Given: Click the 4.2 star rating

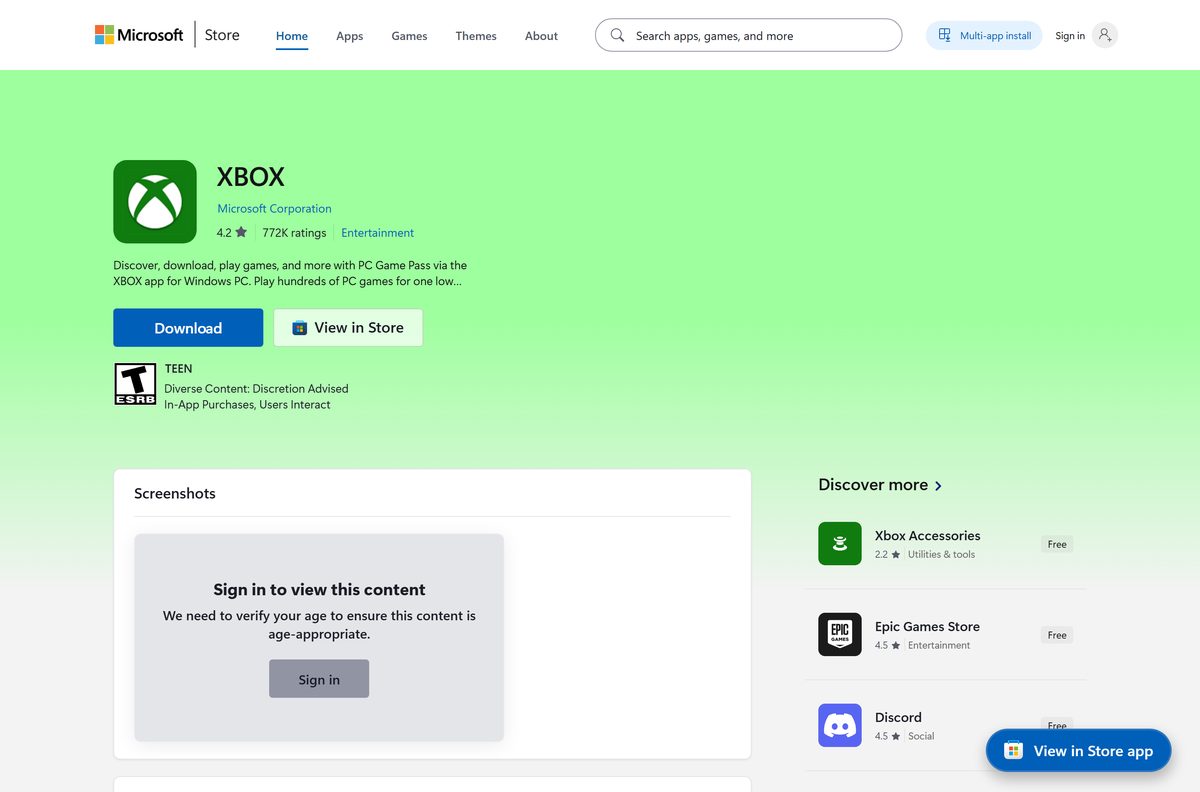Looking at the screenshot, I should [x=231, y=233].
